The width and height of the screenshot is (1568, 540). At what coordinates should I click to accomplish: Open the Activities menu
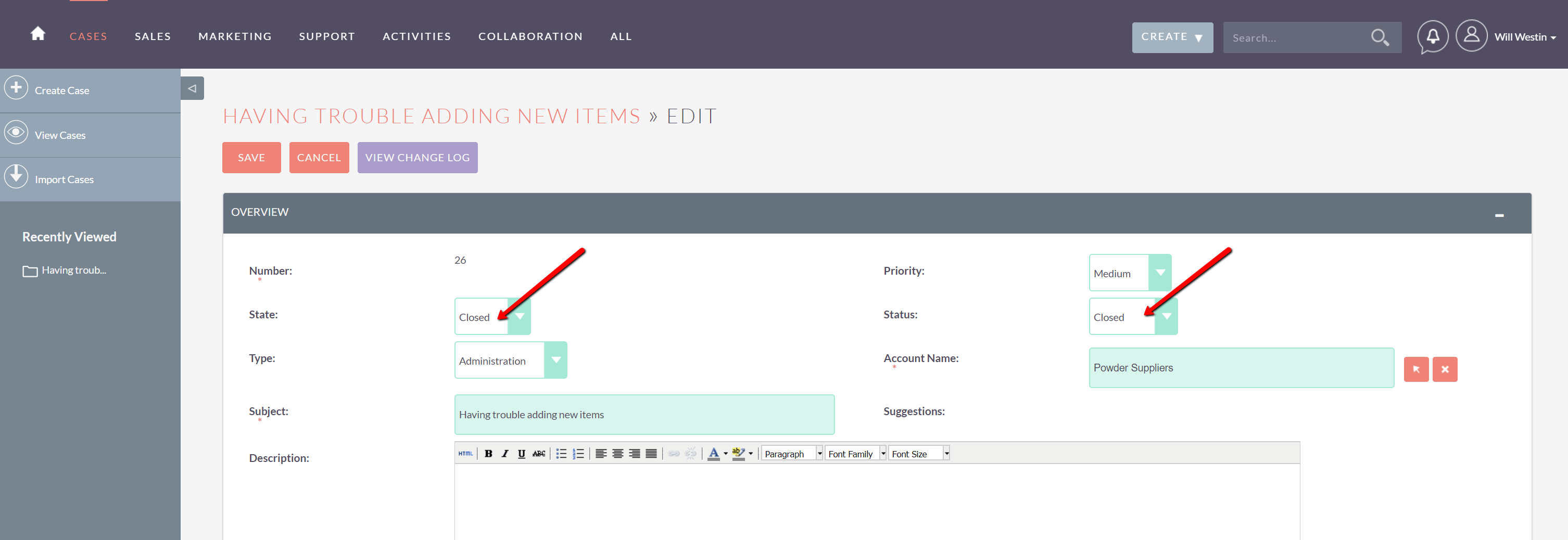[417, 36]
